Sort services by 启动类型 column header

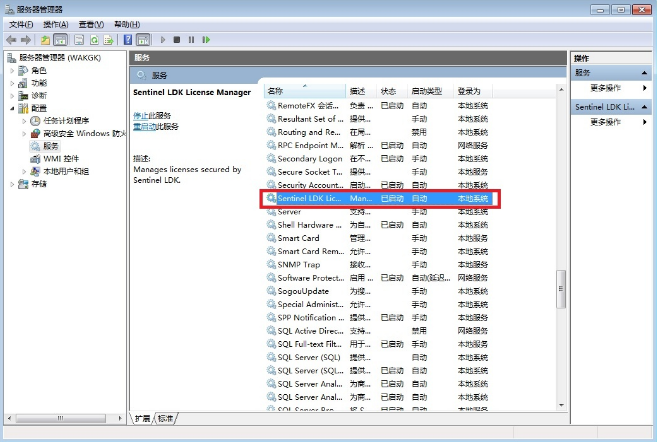pyautogui.click(x=430, y=91)
